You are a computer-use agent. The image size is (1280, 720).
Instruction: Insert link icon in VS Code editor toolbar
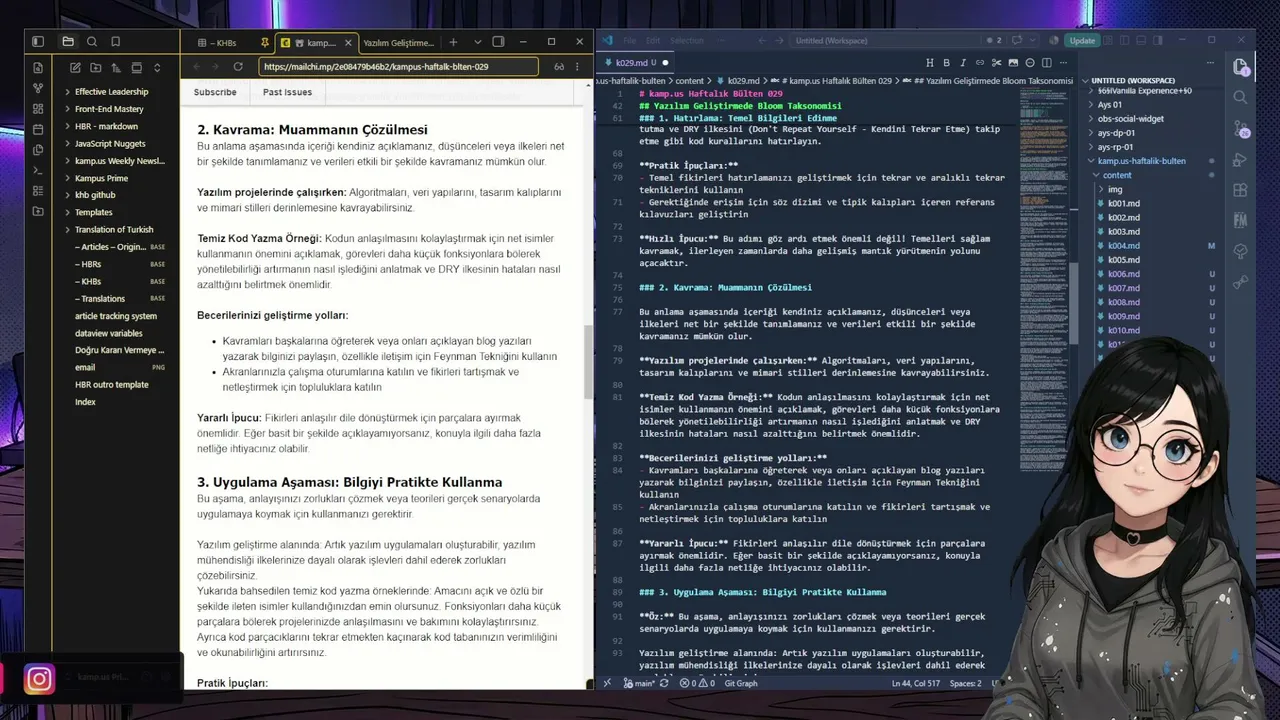pyautogui.click(x=981, y=63)
